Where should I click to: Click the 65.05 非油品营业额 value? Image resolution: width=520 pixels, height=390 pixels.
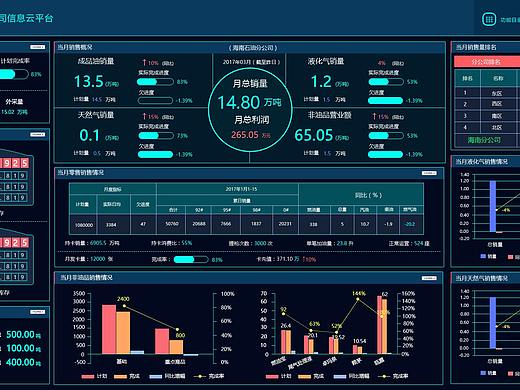click(314, 135)
